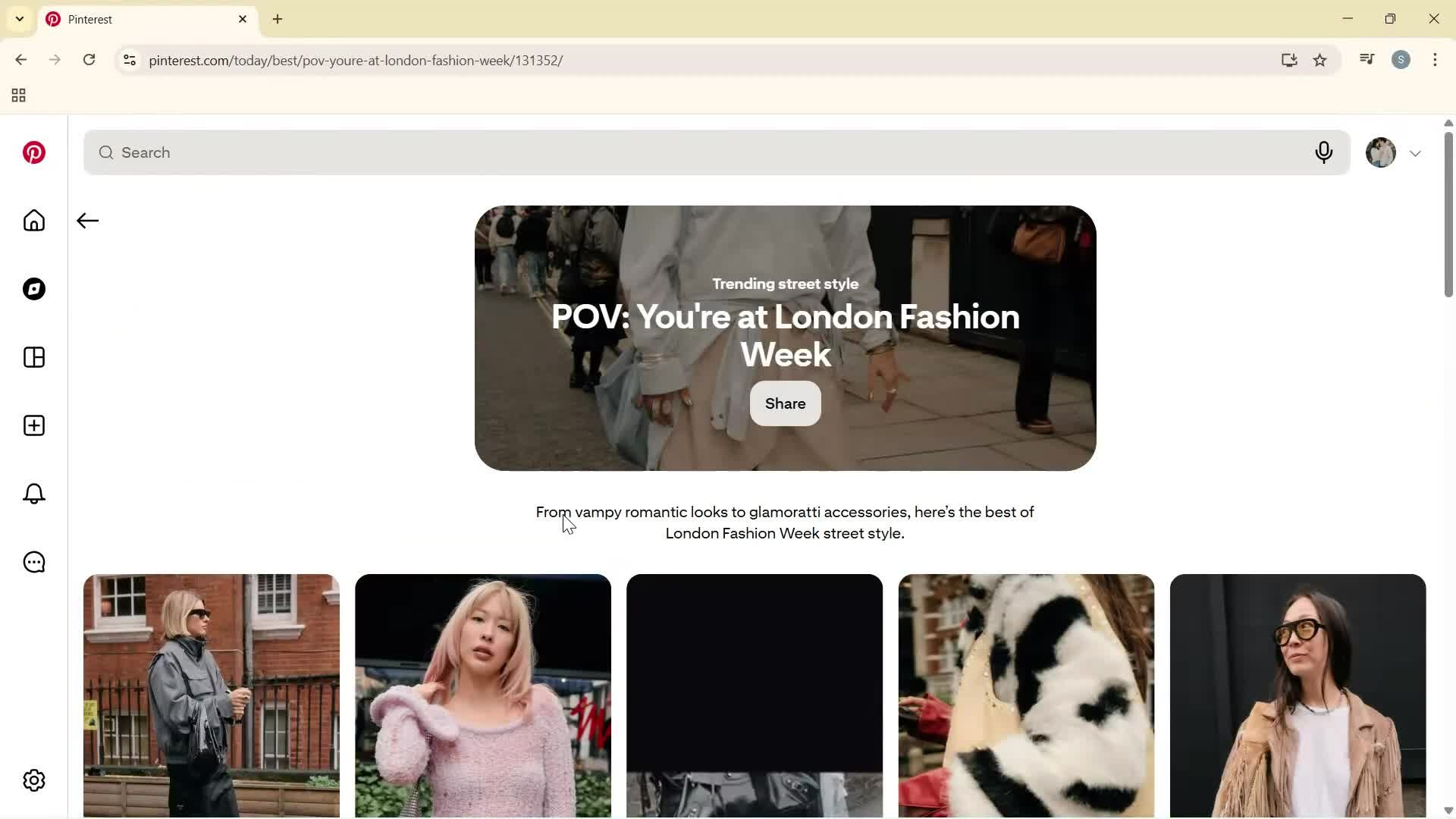Open Pinterest home feed via sidebar icon
Screen dimensions: 1456x819
33,221
